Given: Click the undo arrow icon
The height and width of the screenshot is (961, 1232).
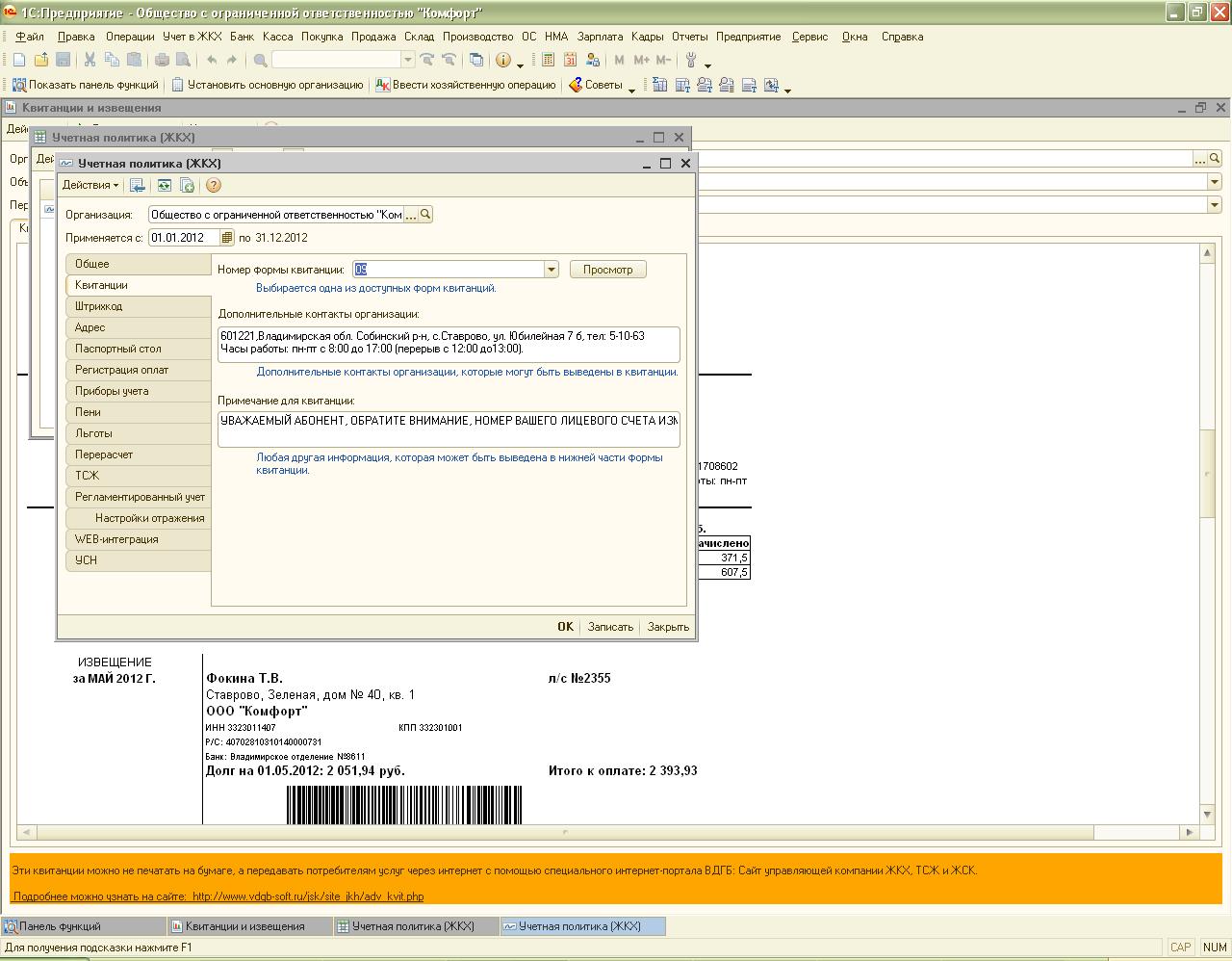Looking at the screenshot, I should 212,60.
